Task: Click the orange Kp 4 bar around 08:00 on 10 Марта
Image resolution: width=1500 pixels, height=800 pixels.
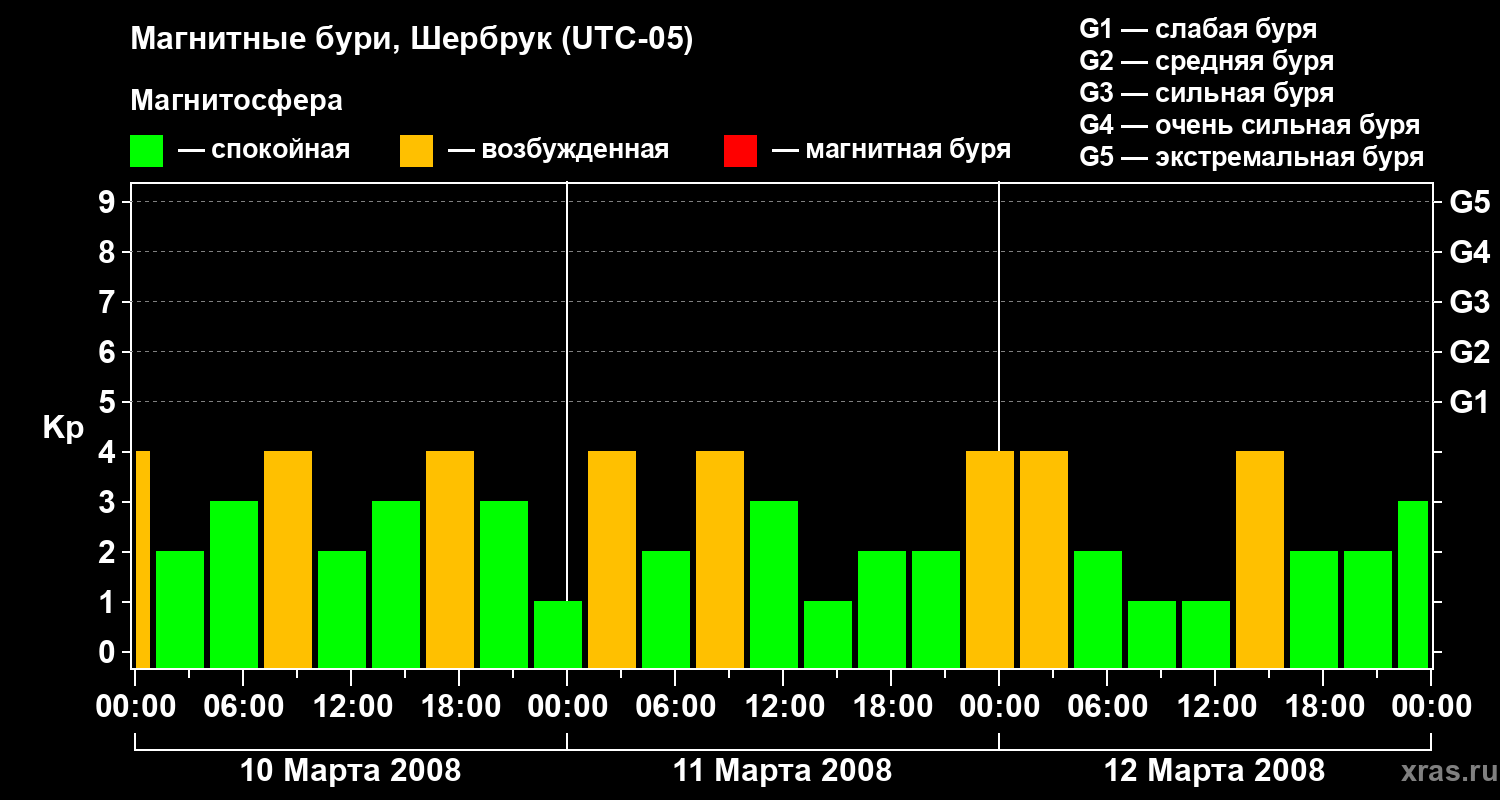Action: tap(288, 559)
